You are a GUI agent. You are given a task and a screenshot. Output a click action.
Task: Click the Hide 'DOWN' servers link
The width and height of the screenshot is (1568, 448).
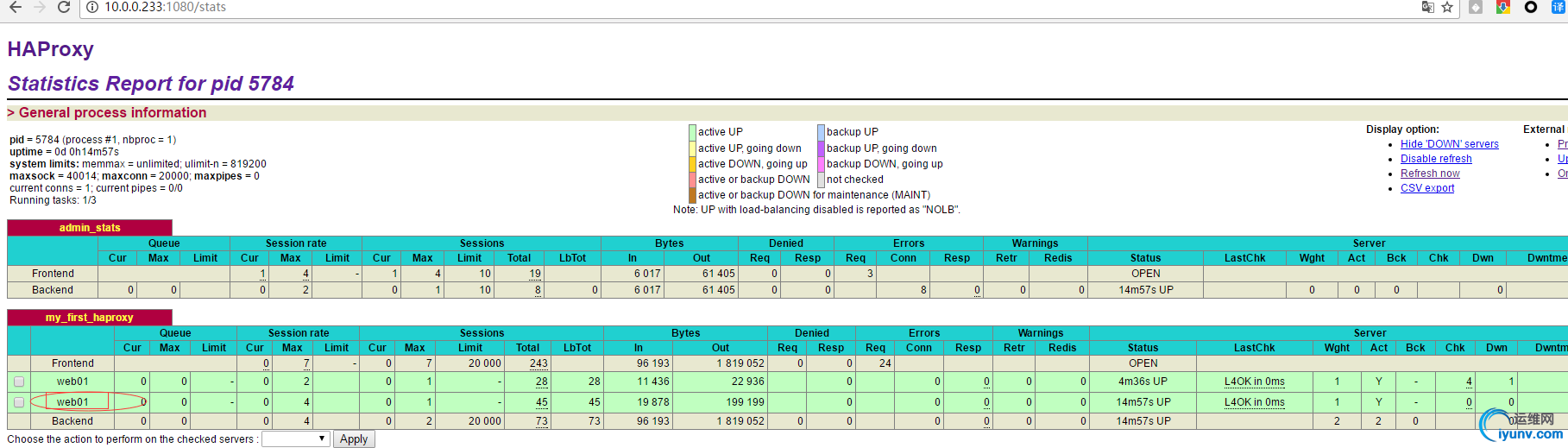coord(1449,144)
